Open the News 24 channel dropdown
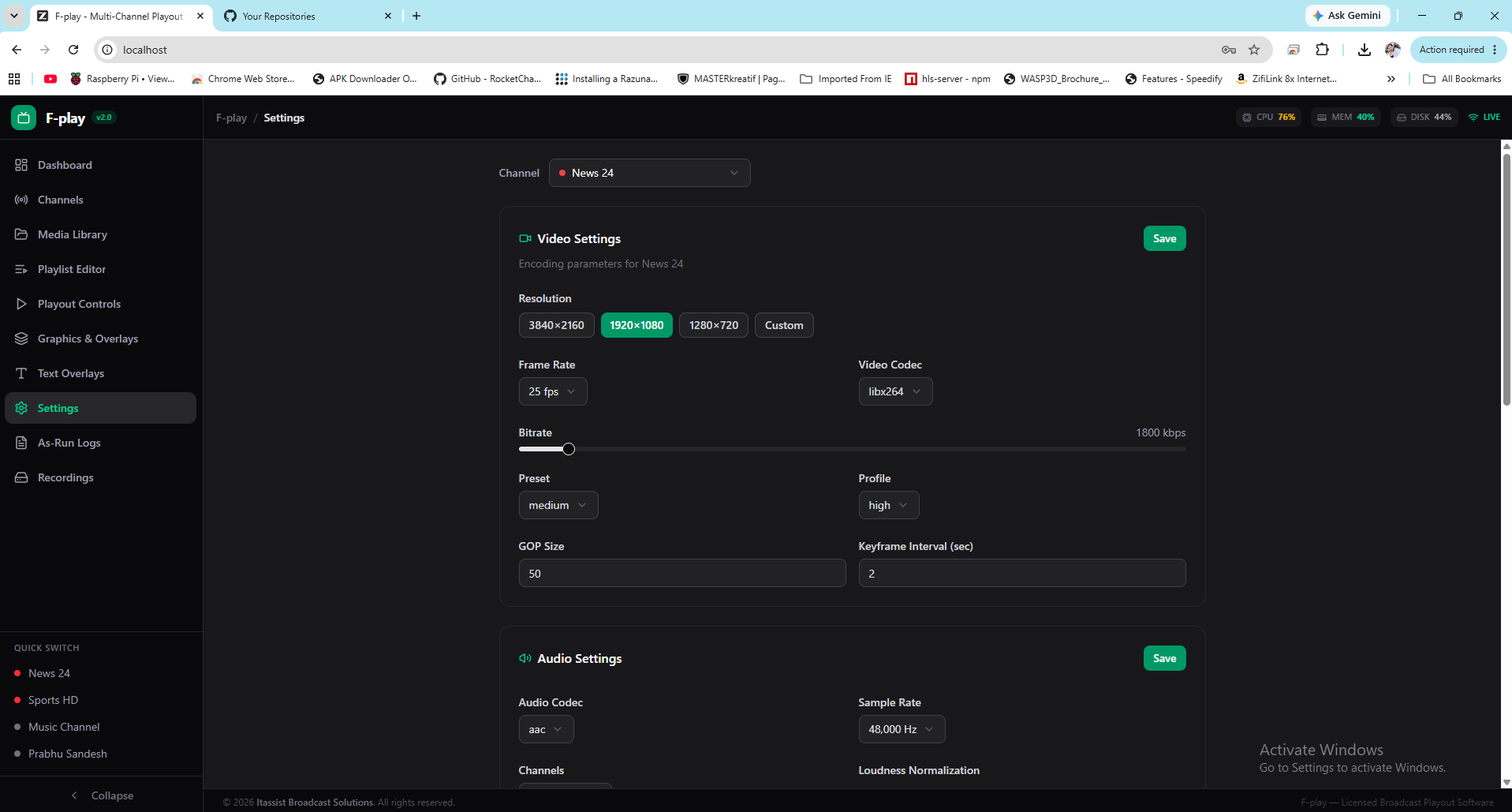Screen dimensions: 1512x812 click(649, 173)
